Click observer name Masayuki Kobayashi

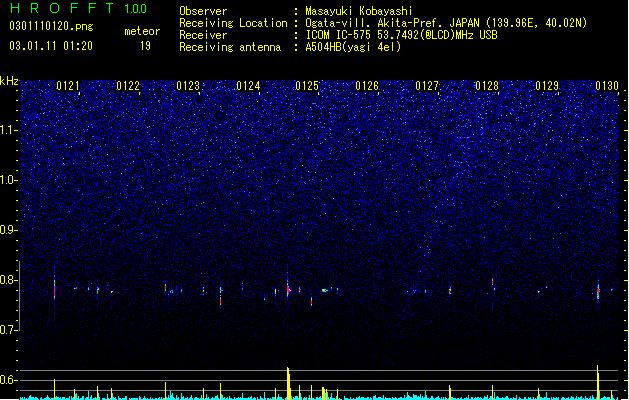(x=359, y=11)
